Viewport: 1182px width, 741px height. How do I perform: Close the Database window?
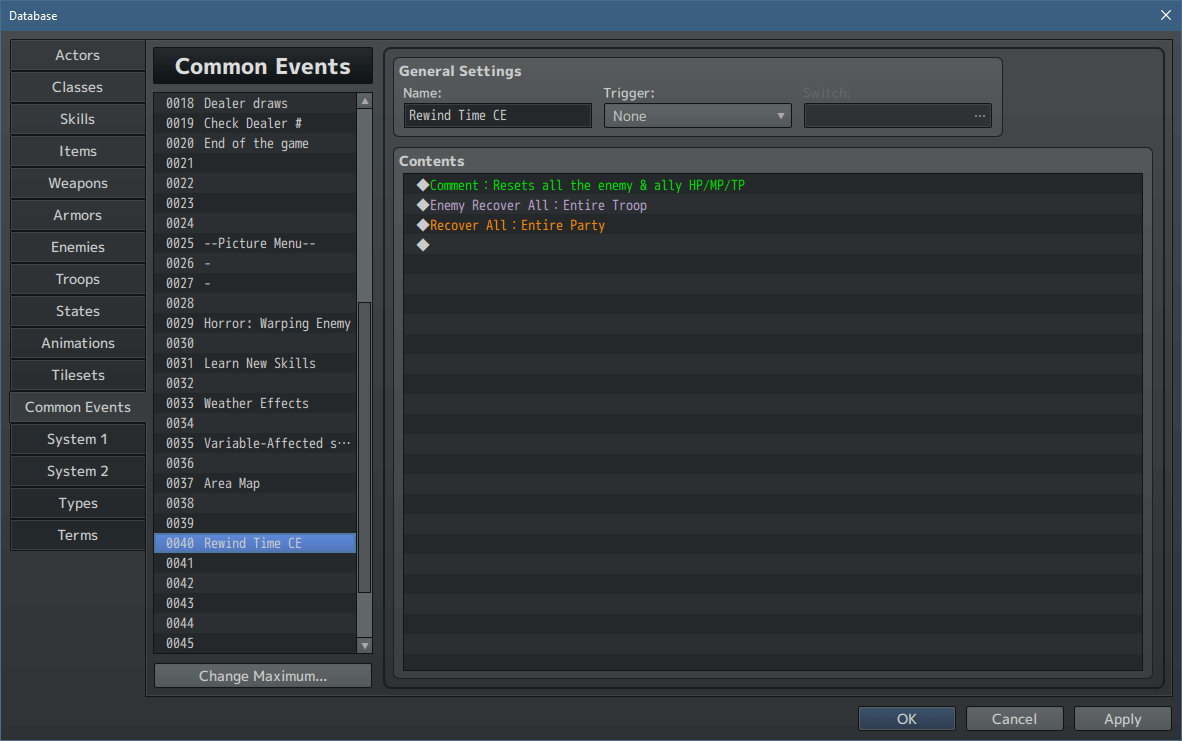pos(1165,15)
